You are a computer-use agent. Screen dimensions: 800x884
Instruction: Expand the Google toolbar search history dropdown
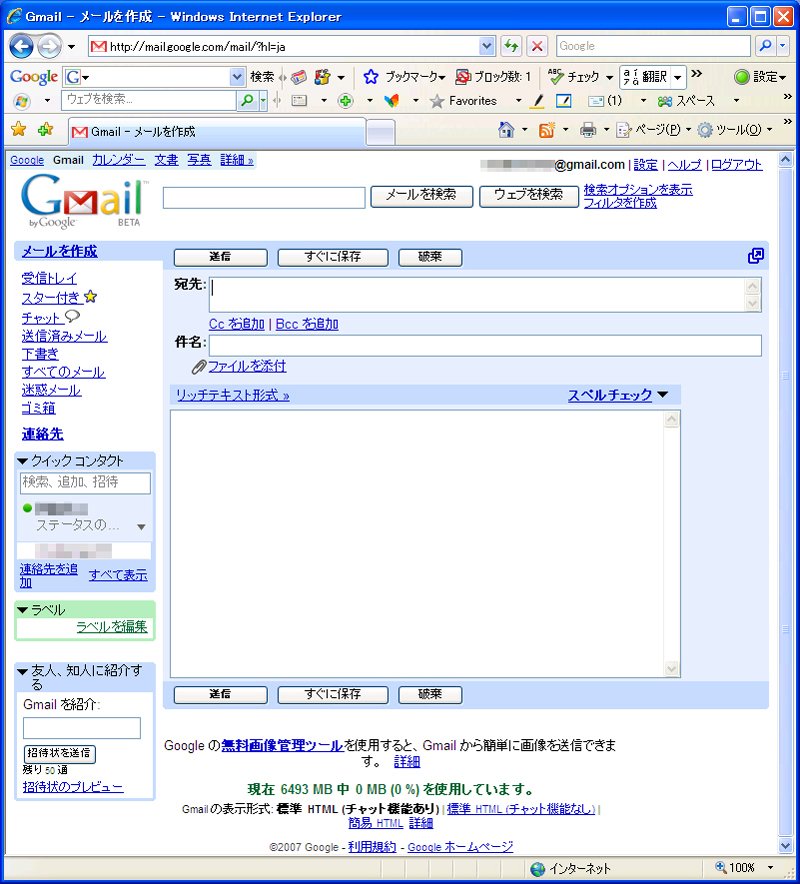tap(238, 77)
